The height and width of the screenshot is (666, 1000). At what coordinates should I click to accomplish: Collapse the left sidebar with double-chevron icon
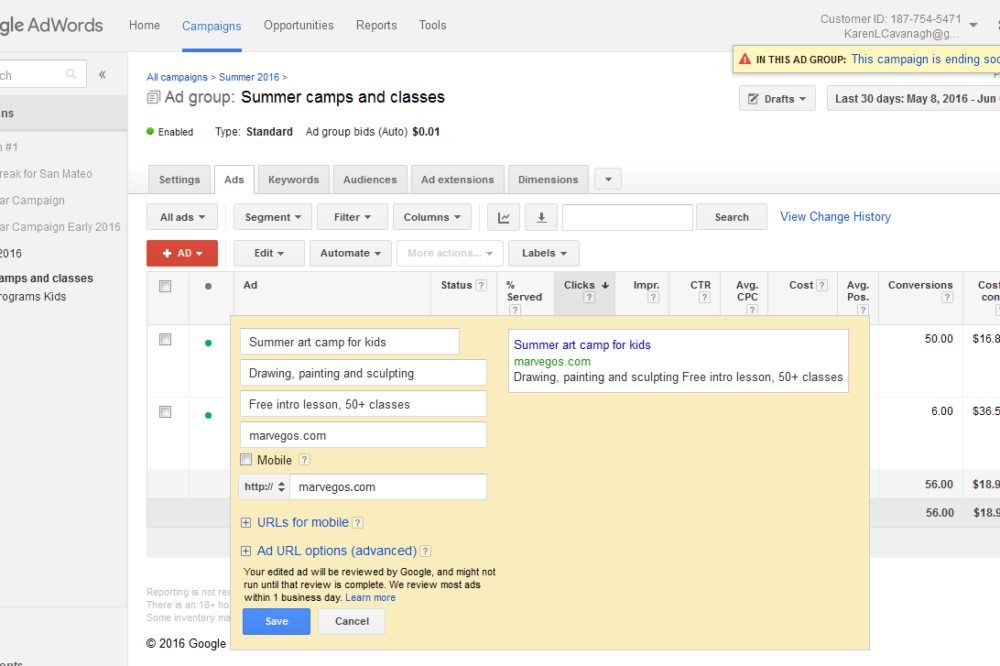(x=102, y=75)
